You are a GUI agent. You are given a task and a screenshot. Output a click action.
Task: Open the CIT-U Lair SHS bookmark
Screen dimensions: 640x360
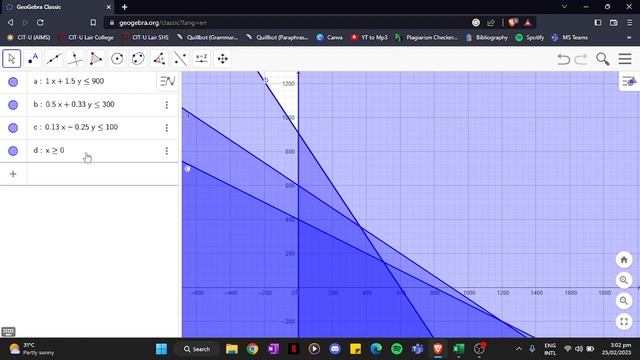(145, 37)
